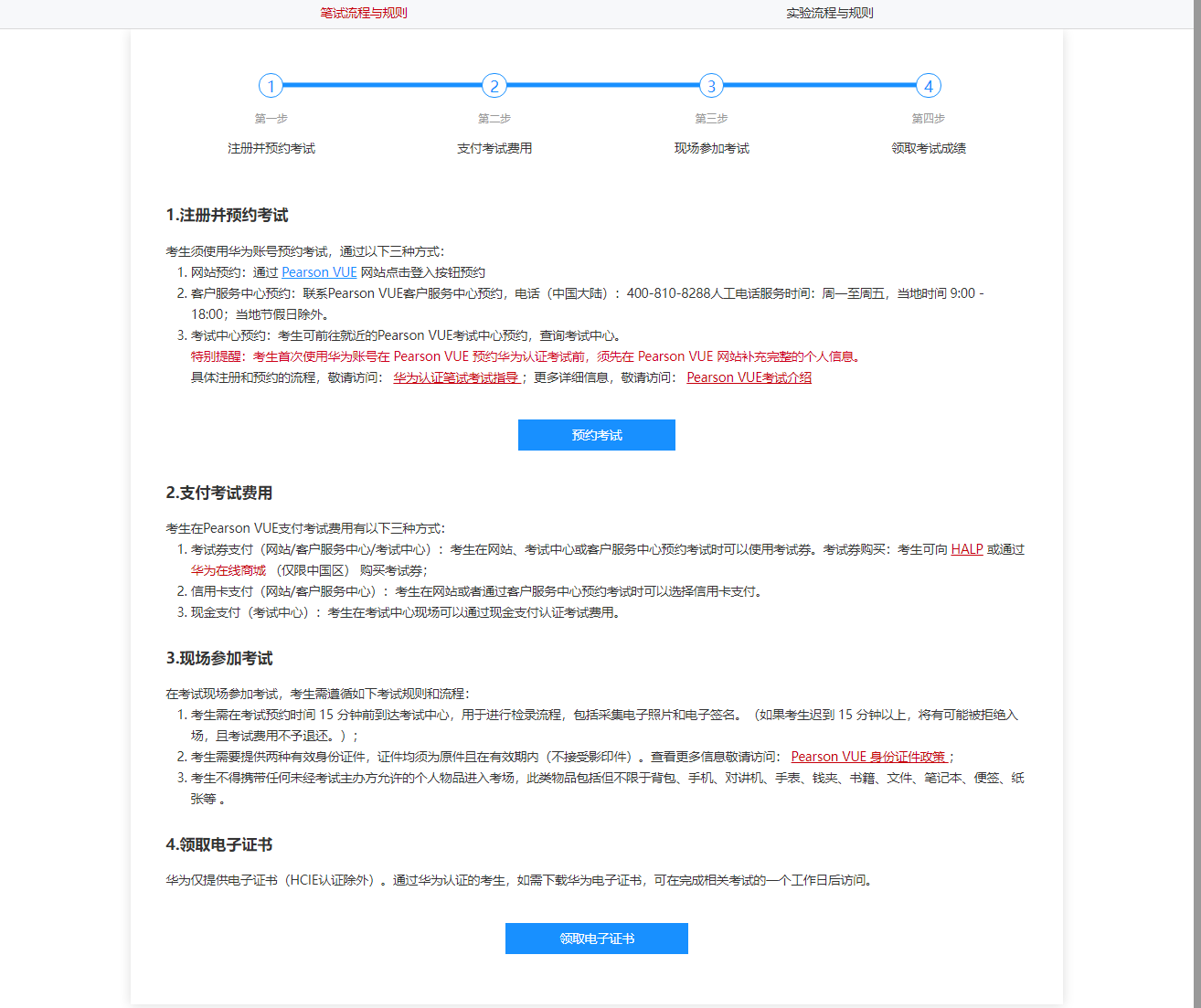
Task: Click the 领取电子证书 button
Action: click(596, 938)
